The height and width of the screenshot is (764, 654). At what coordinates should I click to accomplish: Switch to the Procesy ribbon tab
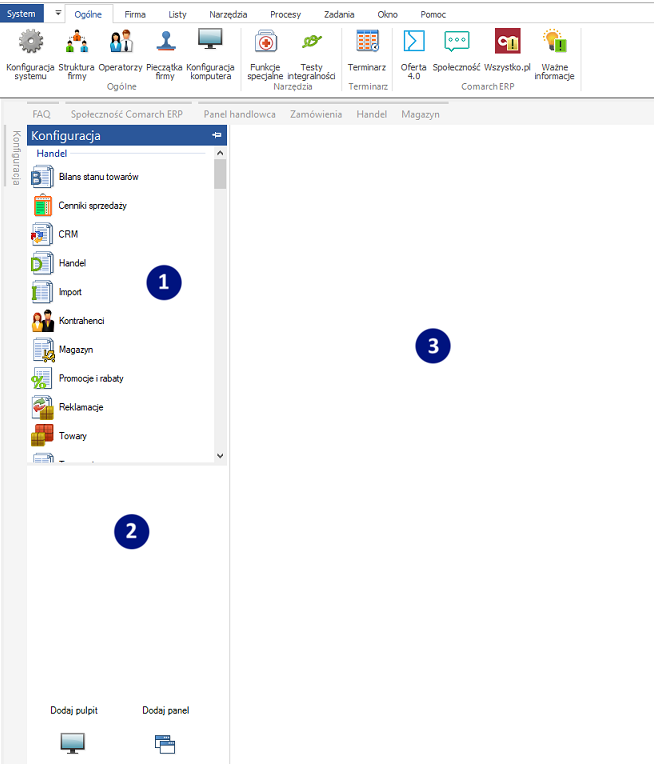(x=286, y=15)
